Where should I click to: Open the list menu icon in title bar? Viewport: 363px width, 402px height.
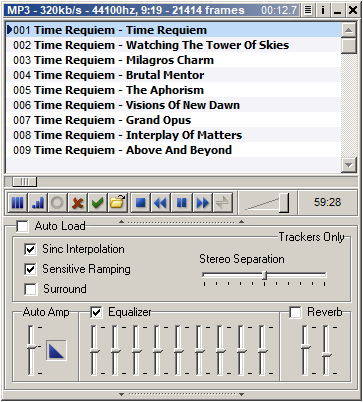tap(308, 10)
